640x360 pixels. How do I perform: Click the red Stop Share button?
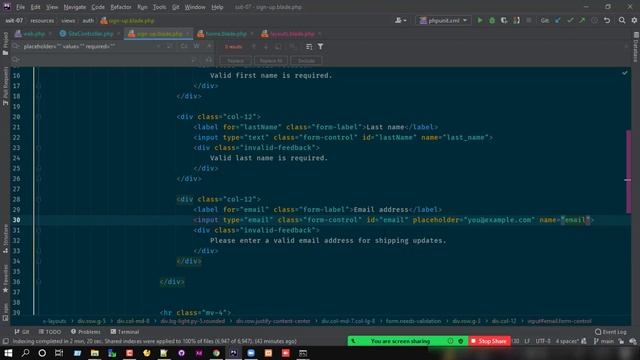489,341
